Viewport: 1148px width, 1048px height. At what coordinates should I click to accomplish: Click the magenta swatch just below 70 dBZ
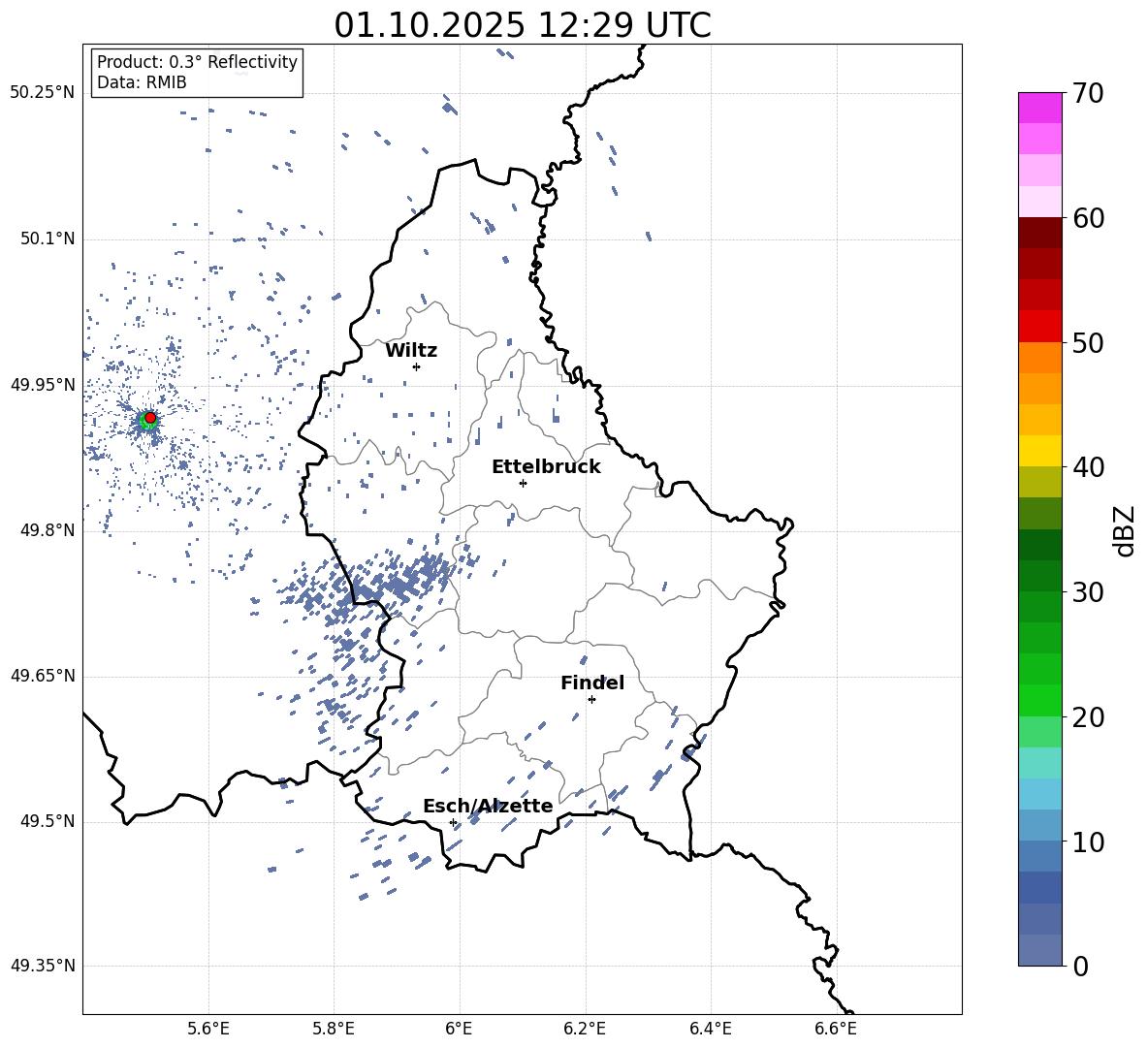pyautogui.click(x=1039, y=109)
